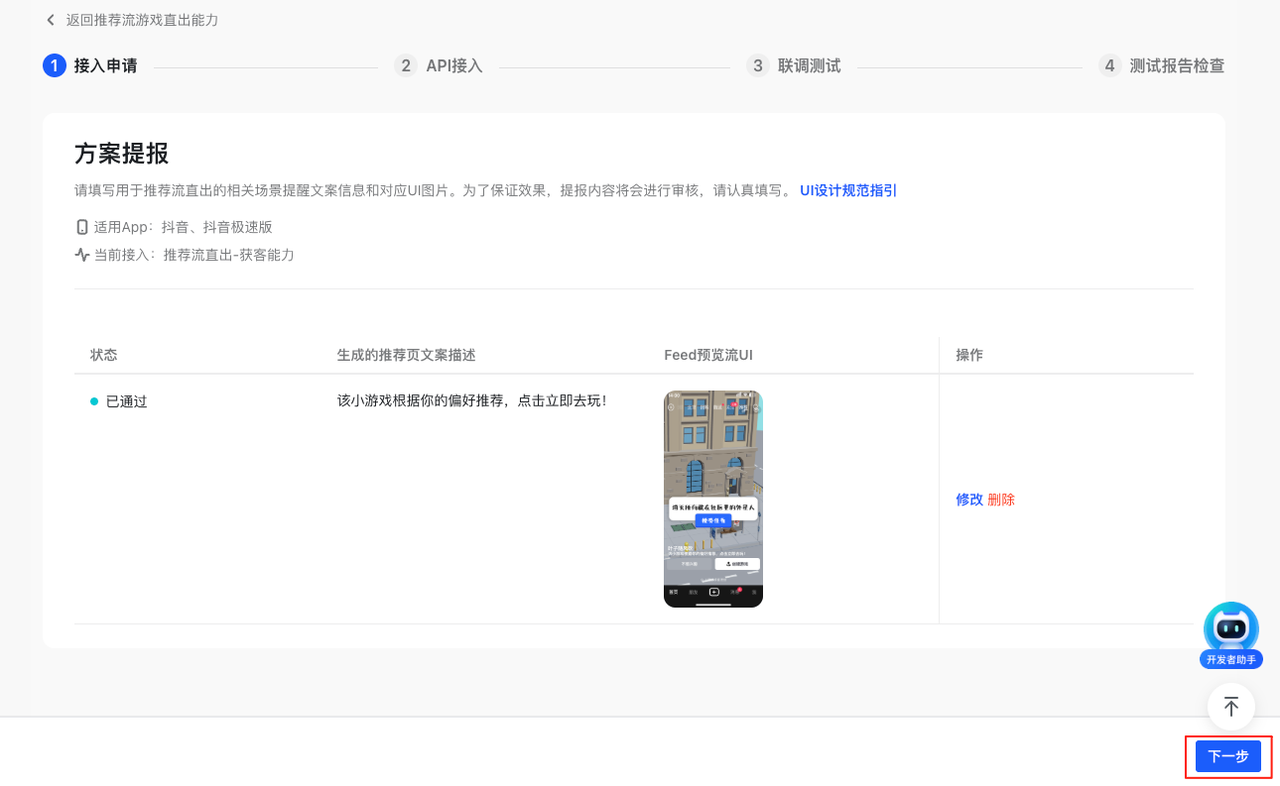Open the UI设计规范指引 link
Image resolution: width=1280 pixels, height=786 pixels.
[x=848, y=190]
